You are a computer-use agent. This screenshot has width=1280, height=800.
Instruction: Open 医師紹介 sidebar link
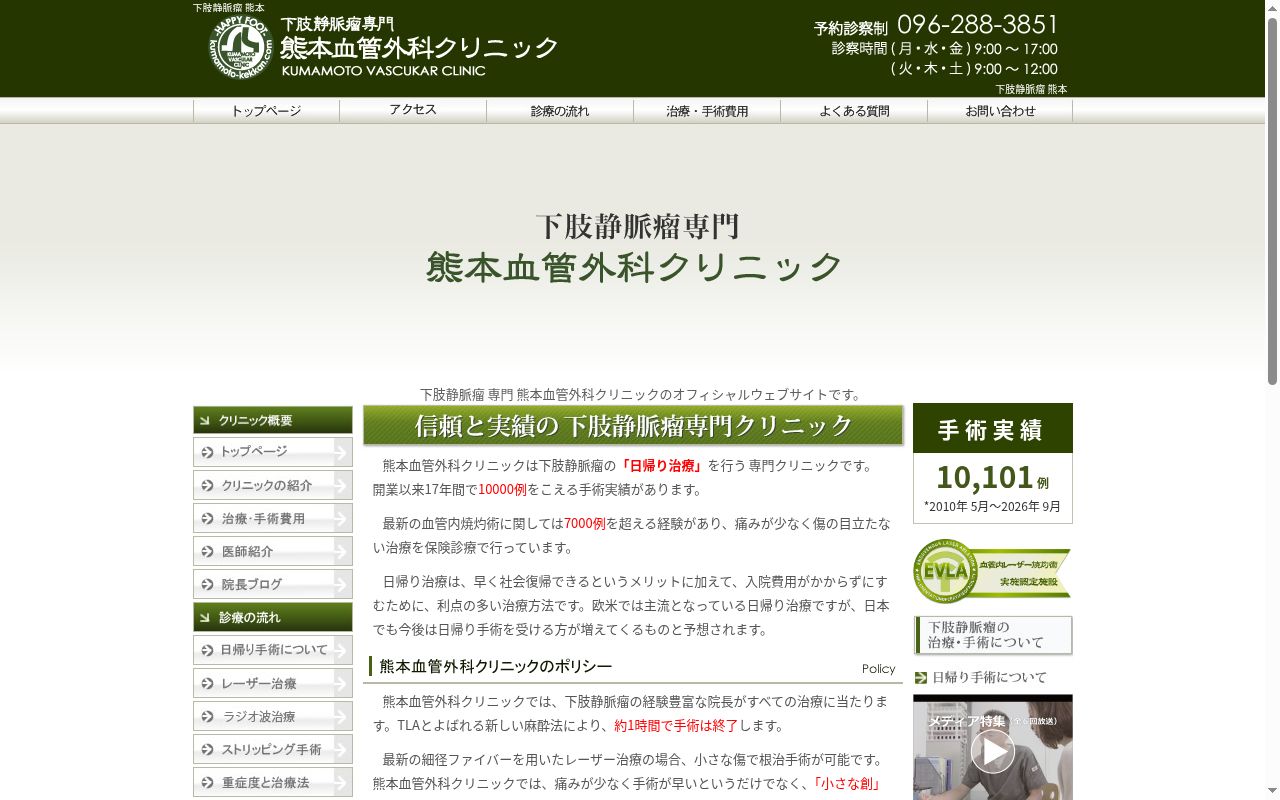(x=273, y=551)
